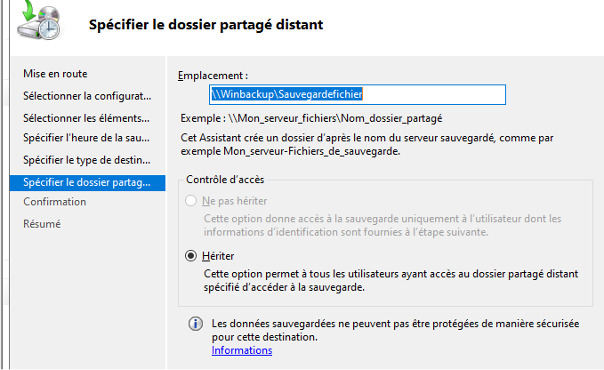Click the Spécifier le dossier partagé distant heading
The height and width of the screenshot is (370, 604).
(x=206, y=25)
